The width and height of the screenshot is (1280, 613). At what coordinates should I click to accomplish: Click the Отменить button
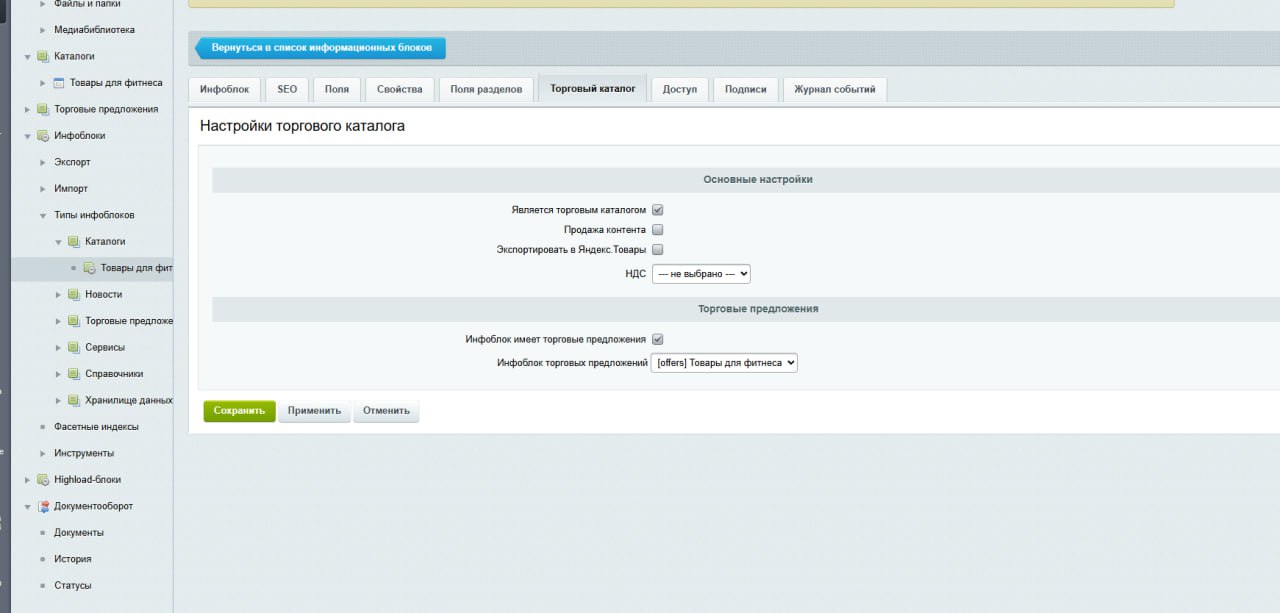[x=387, y=411]
